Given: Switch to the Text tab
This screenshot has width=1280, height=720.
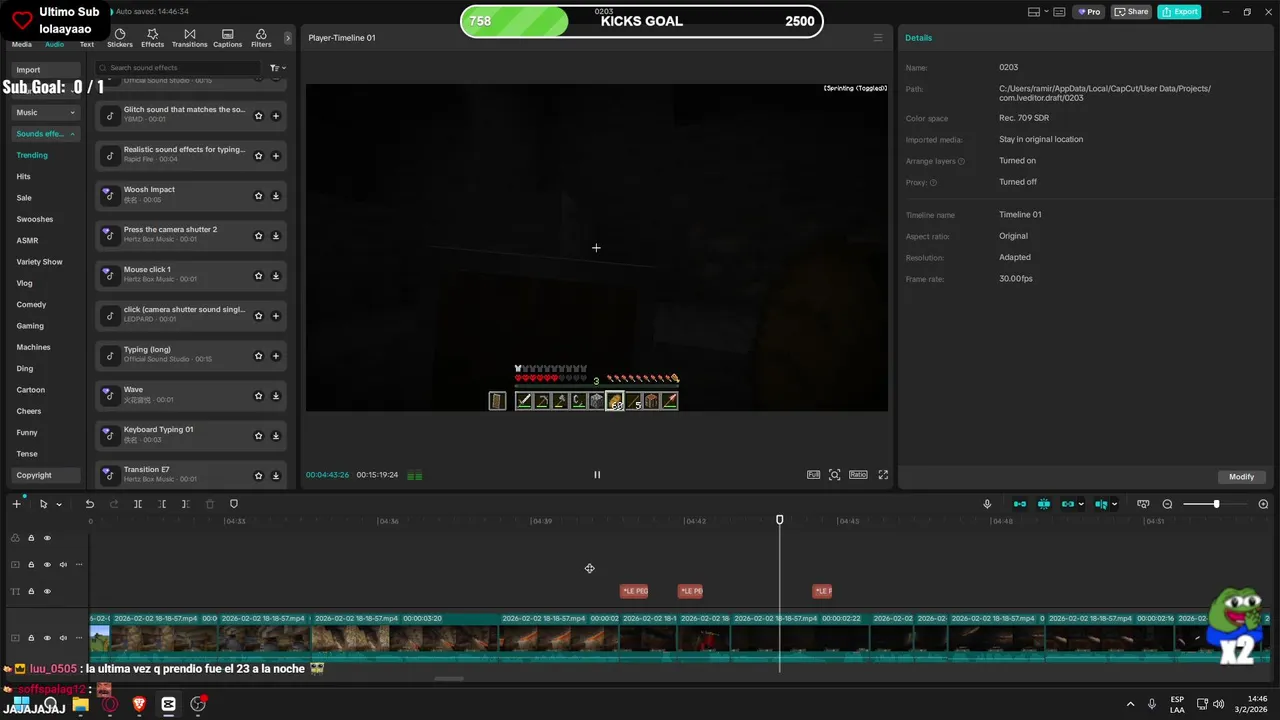Looking at the screenshot, I should click(x=87, y=44).
